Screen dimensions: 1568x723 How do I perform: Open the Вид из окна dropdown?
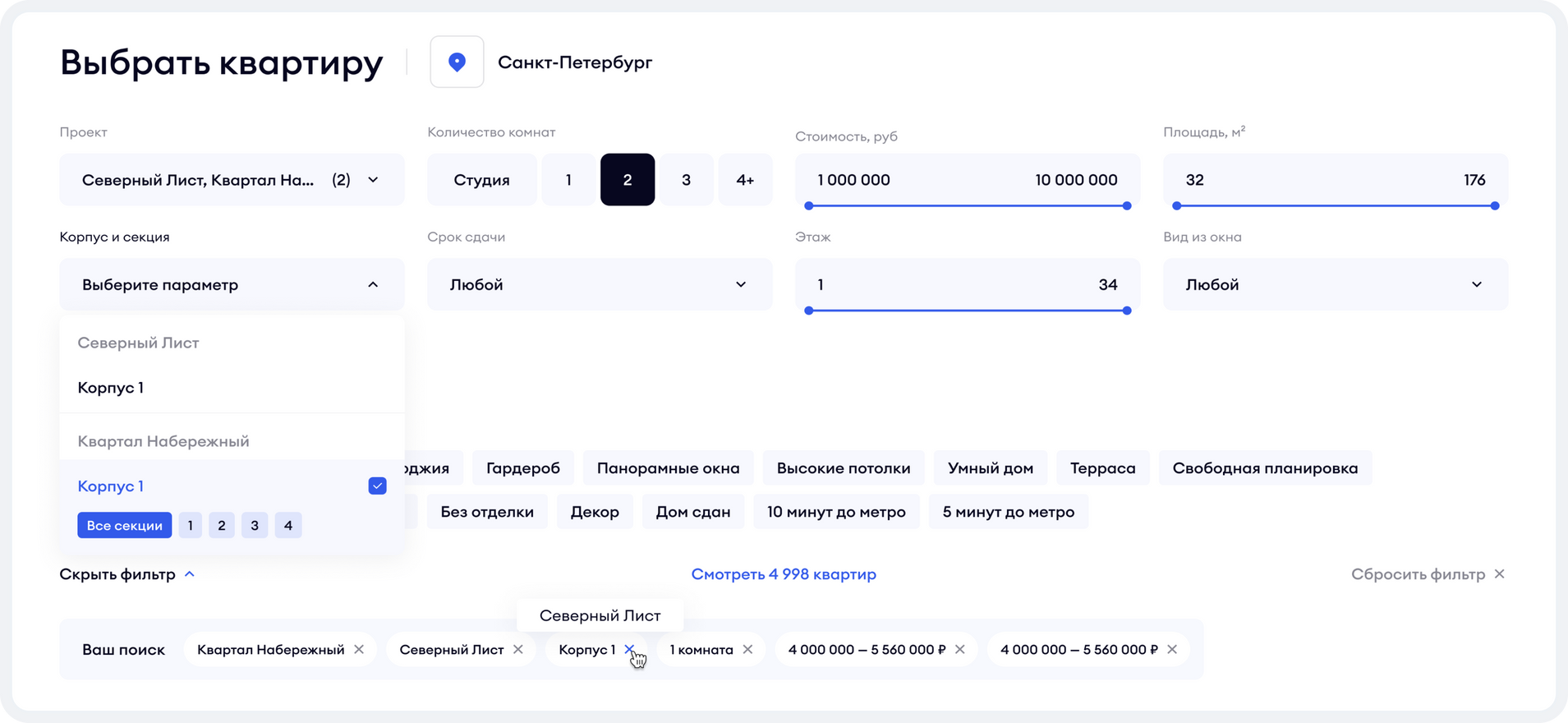click(x=1335, y=284)
